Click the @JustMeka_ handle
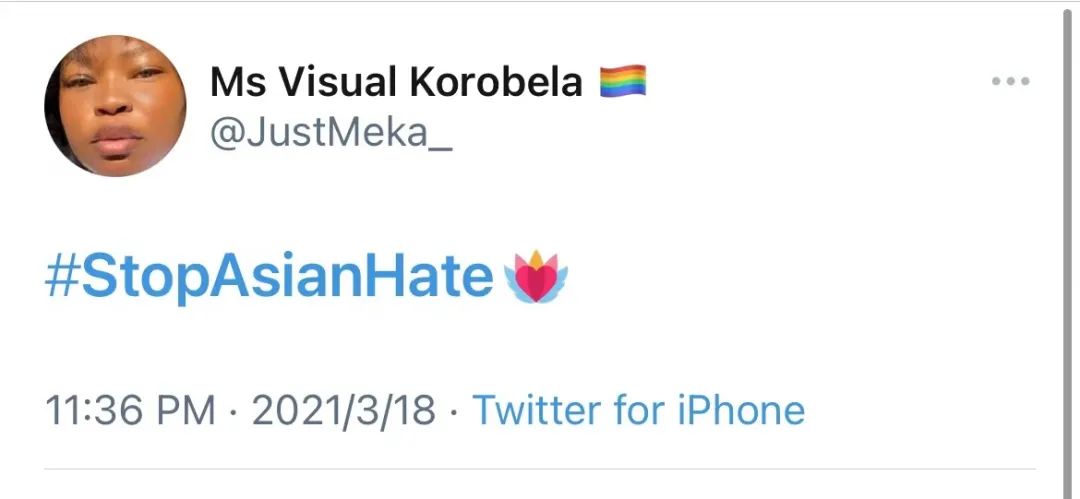 (331, 131)
